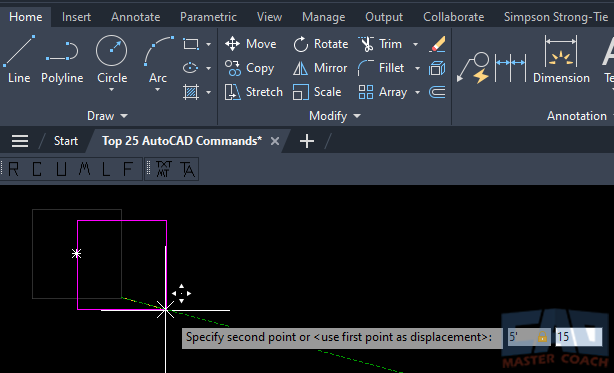Switch to the Annotate ribbon tab
This screenshot has height=373, width=614.
tap(135, 17)
